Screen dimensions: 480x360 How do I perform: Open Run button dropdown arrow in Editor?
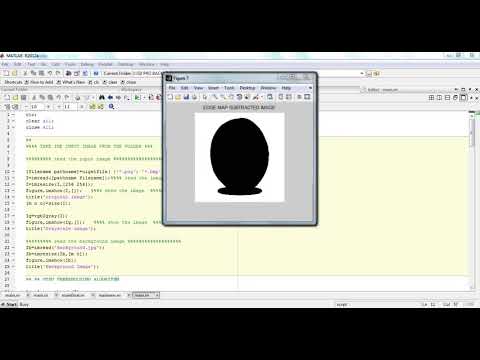coord(144,98)
